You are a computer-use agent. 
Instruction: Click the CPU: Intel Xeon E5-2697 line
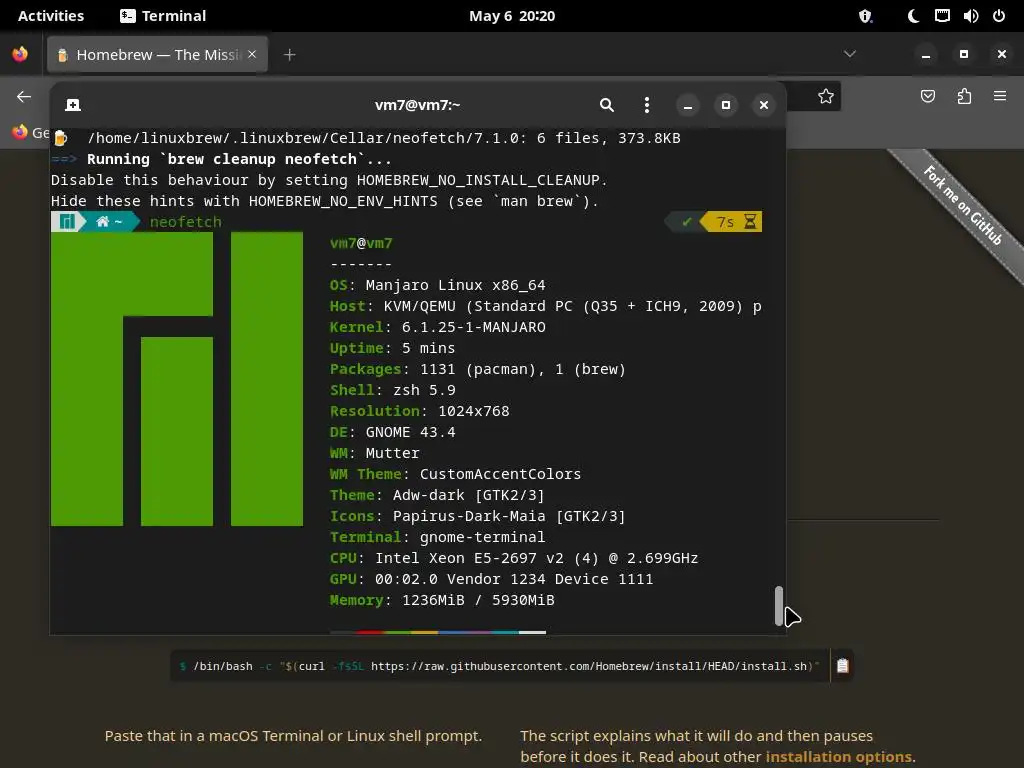coord(514,558)
